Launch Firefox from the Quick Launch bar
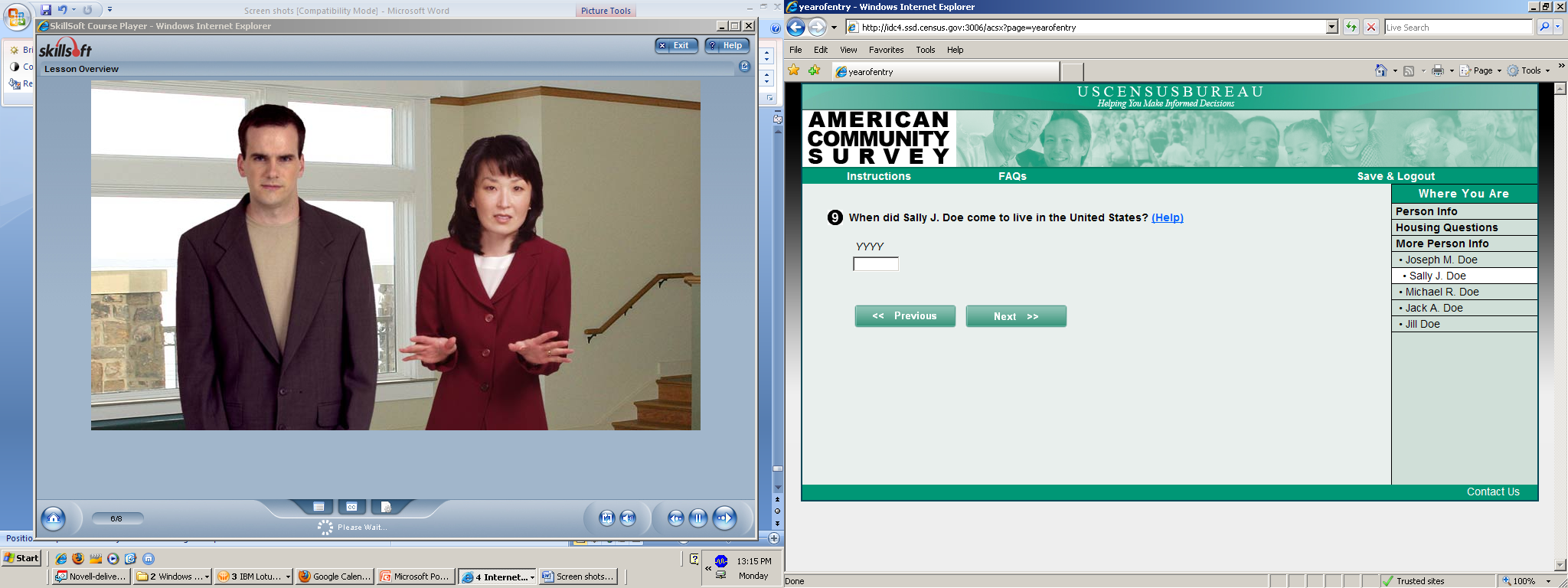The width and height of the screenshot is (1568, 588). pyautogui.click(x=78, y=558)
